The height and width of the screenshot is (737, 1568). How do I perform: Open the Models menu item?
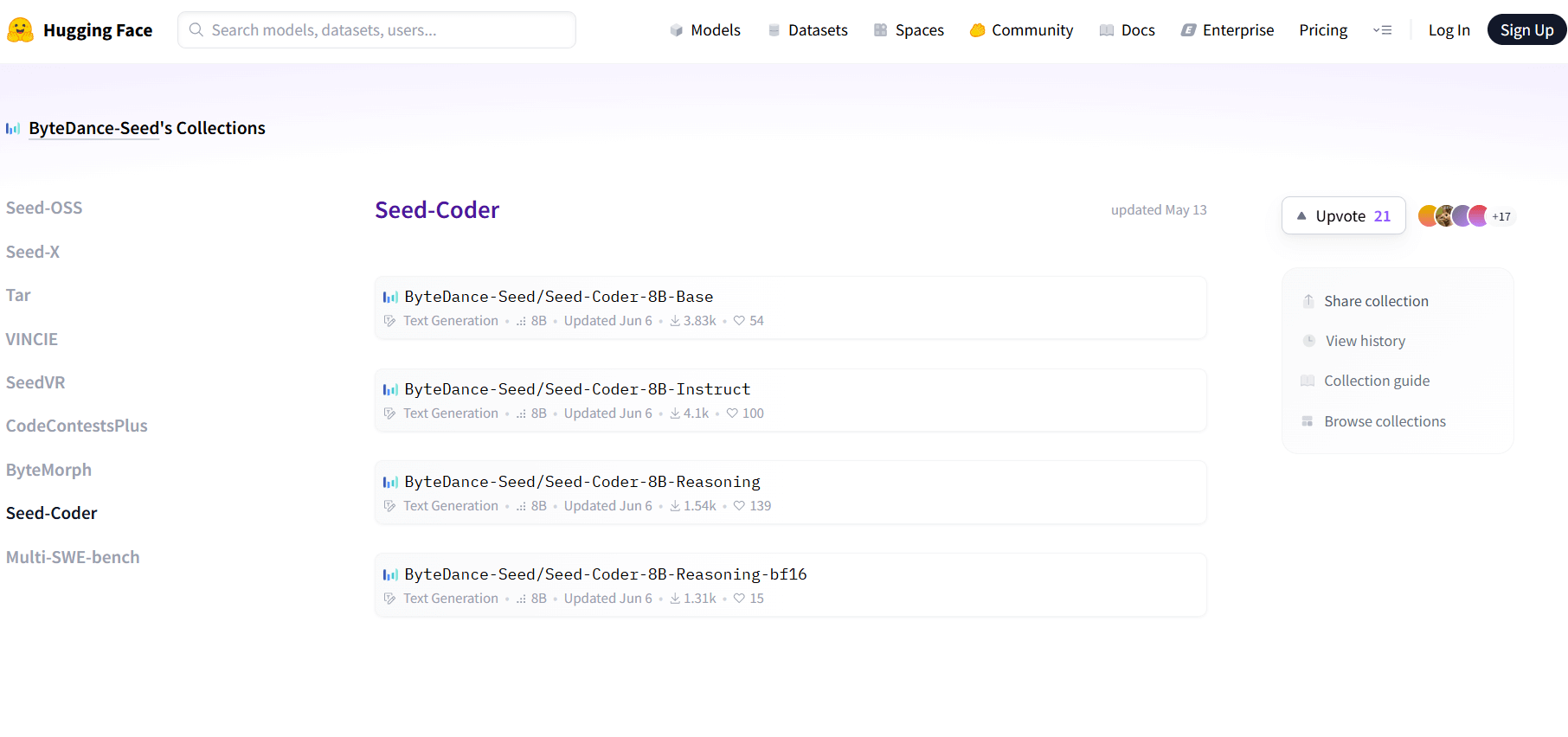click(705, 30)
